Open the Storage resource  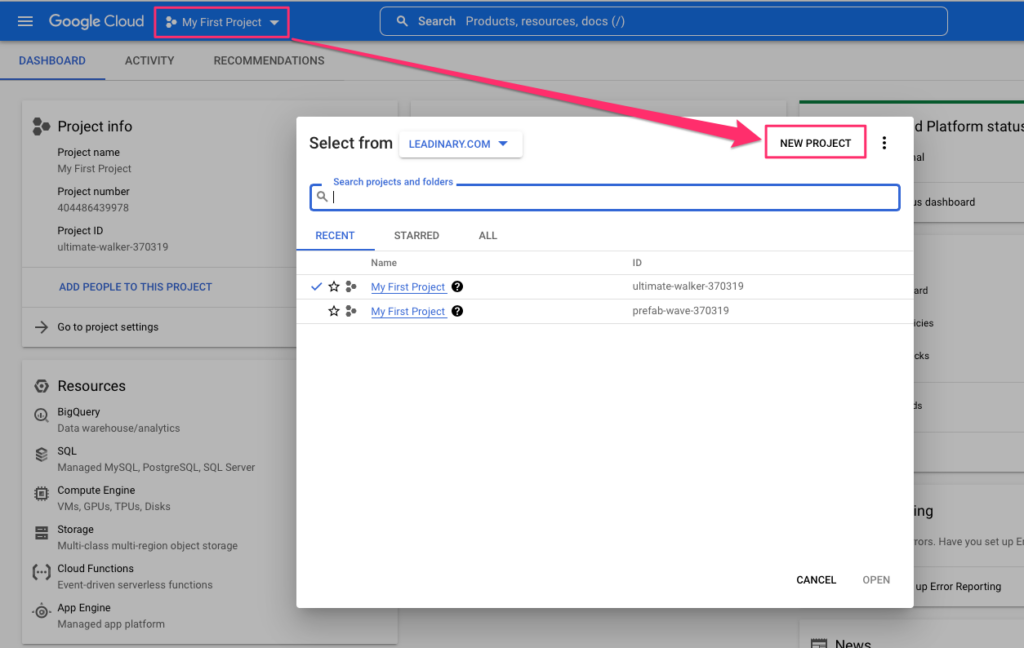(x=75, y=530)
